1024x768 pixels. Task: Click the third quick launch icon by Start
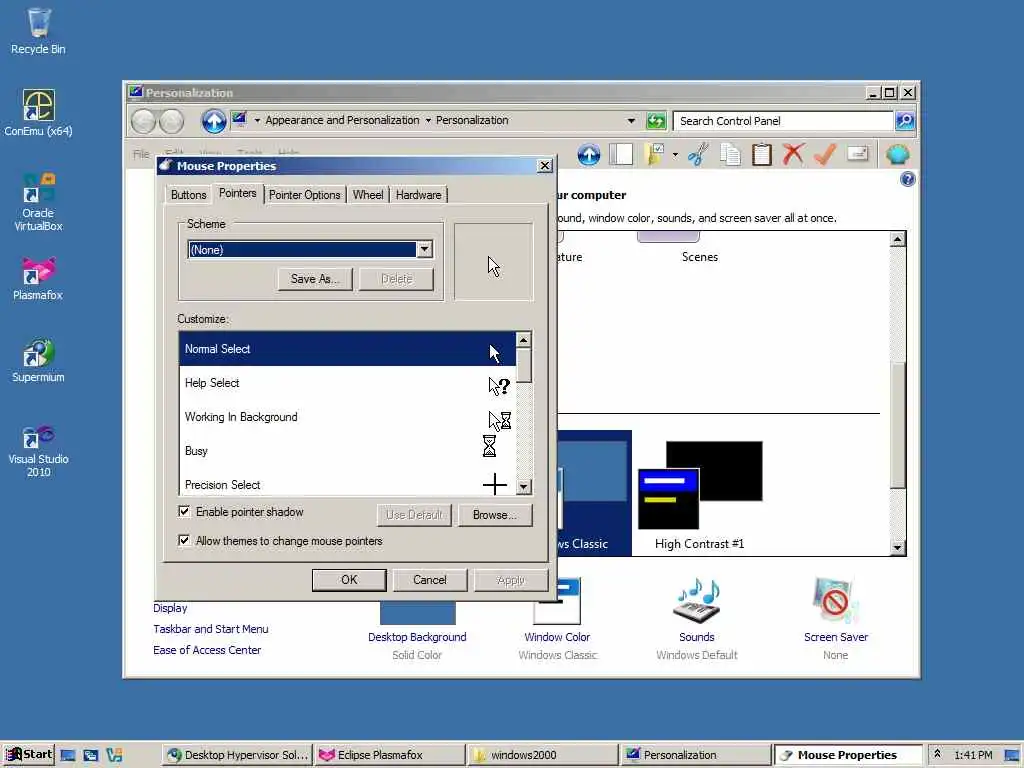coord(114,756)
